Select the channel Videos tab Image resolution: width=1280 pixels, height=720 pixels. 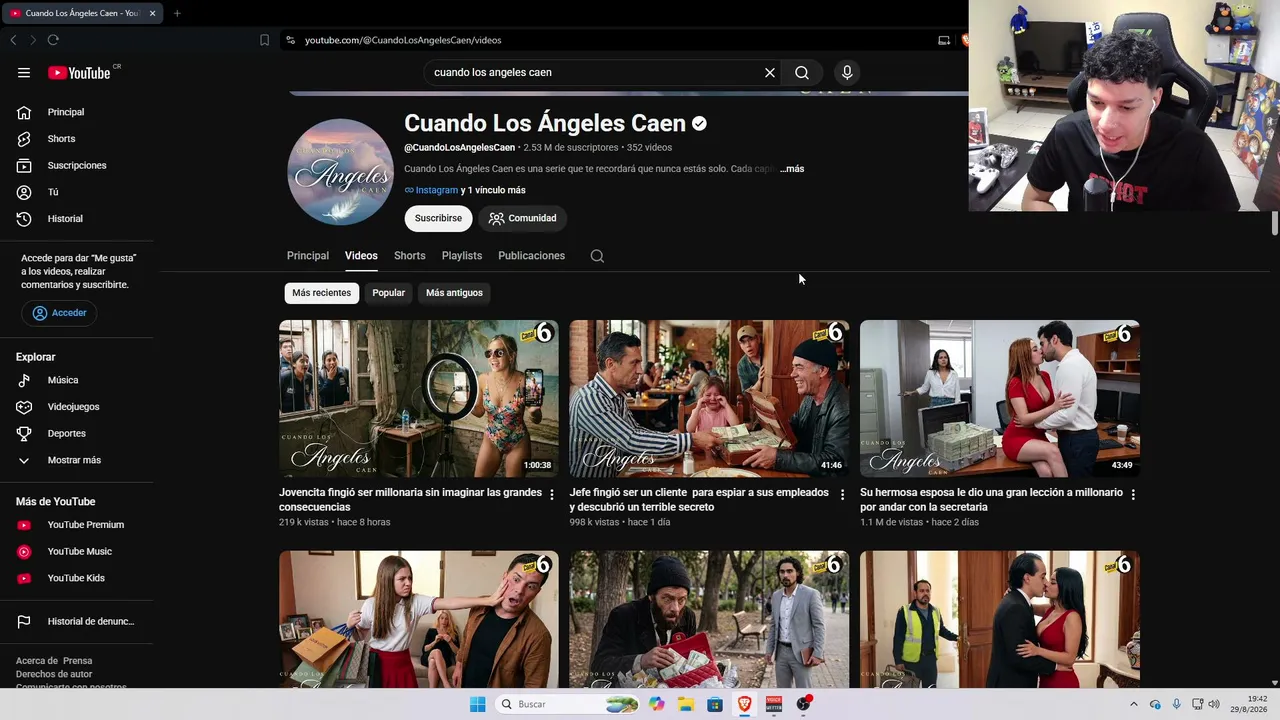coord(361,256)
